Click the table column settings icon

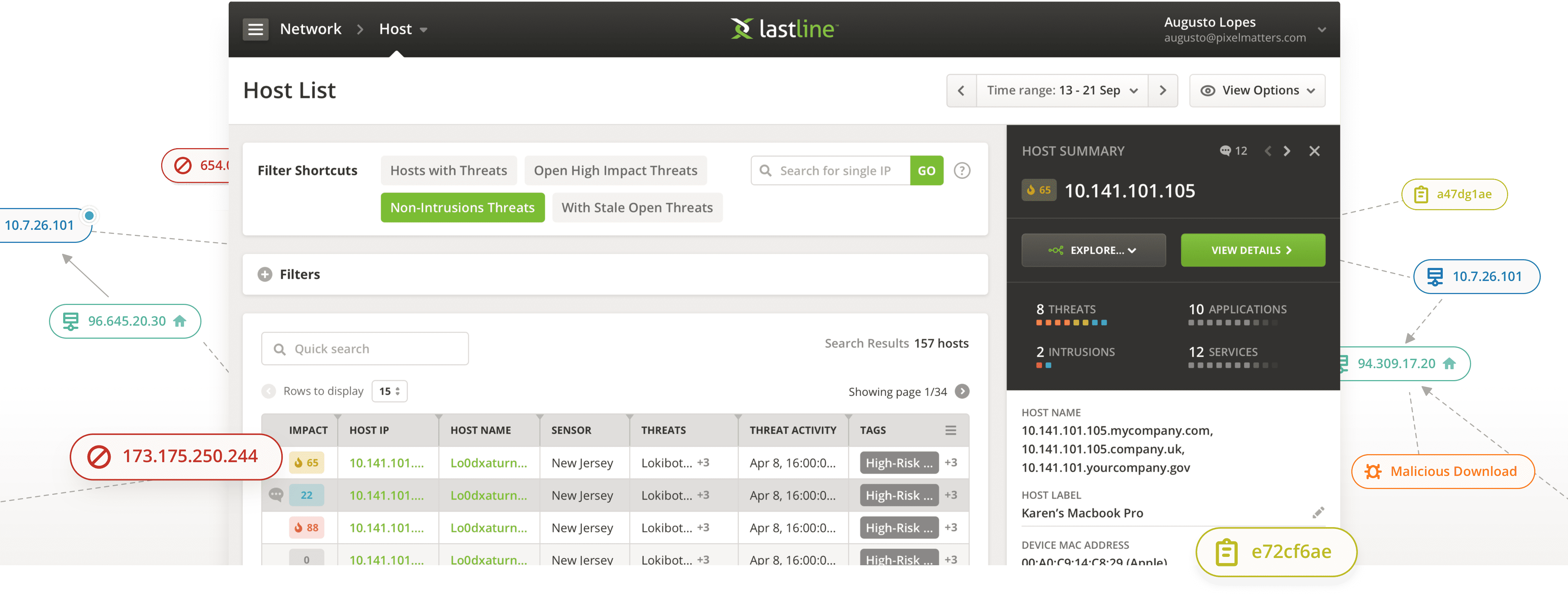click(950, 431)
